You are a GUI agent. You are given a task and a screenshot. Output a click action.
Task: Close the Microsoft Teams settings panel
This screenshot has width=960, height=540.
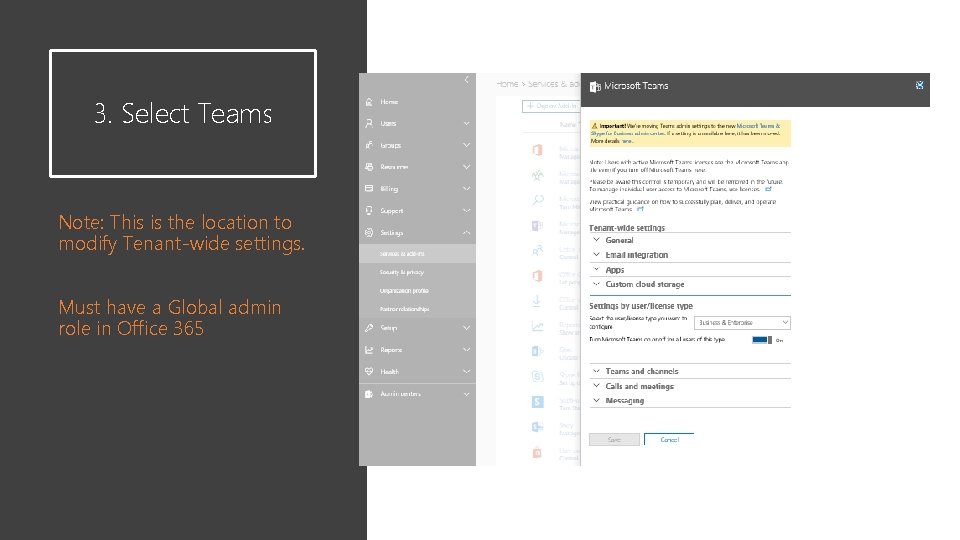pyautogui.click(x=919, y=86)
